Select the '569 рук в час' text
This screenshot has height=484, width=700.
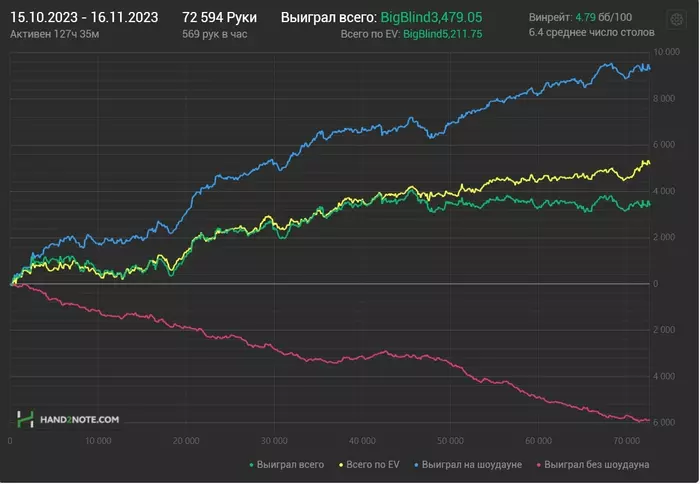214,34
